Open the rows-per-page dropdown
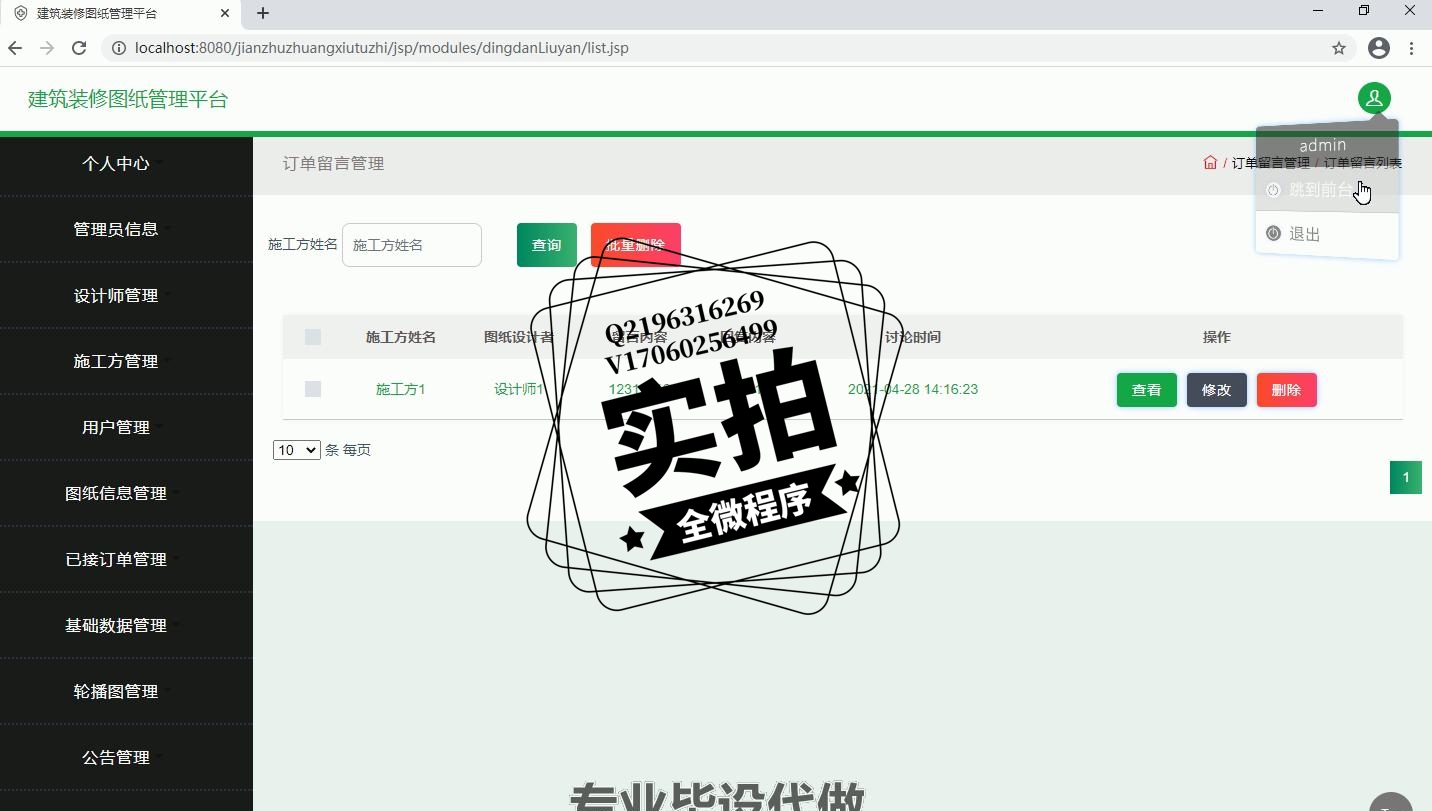 [x=296, y=450]
